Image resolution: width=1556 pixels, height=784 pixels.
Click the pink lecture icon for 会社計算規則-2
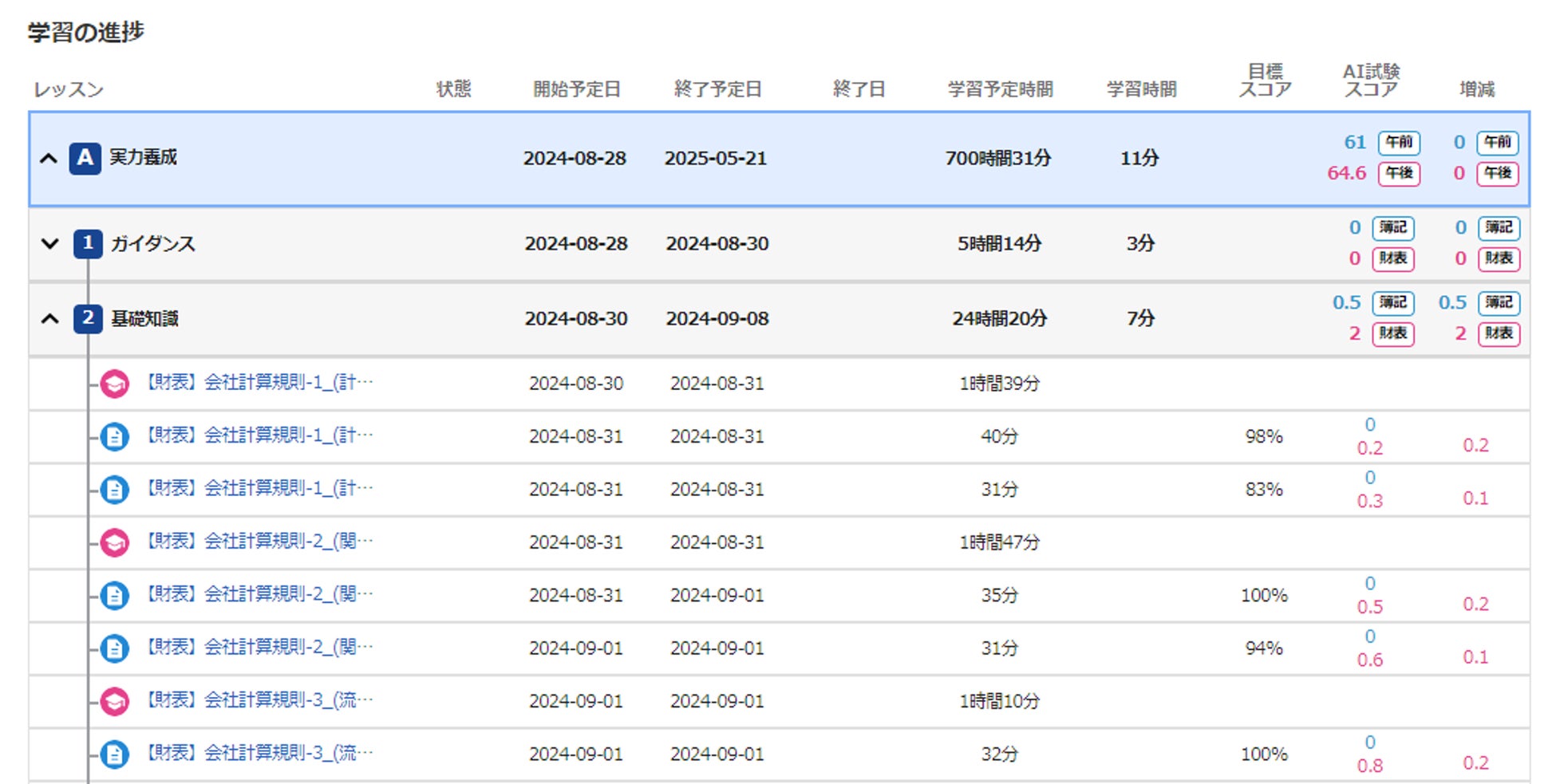(115, 542)
